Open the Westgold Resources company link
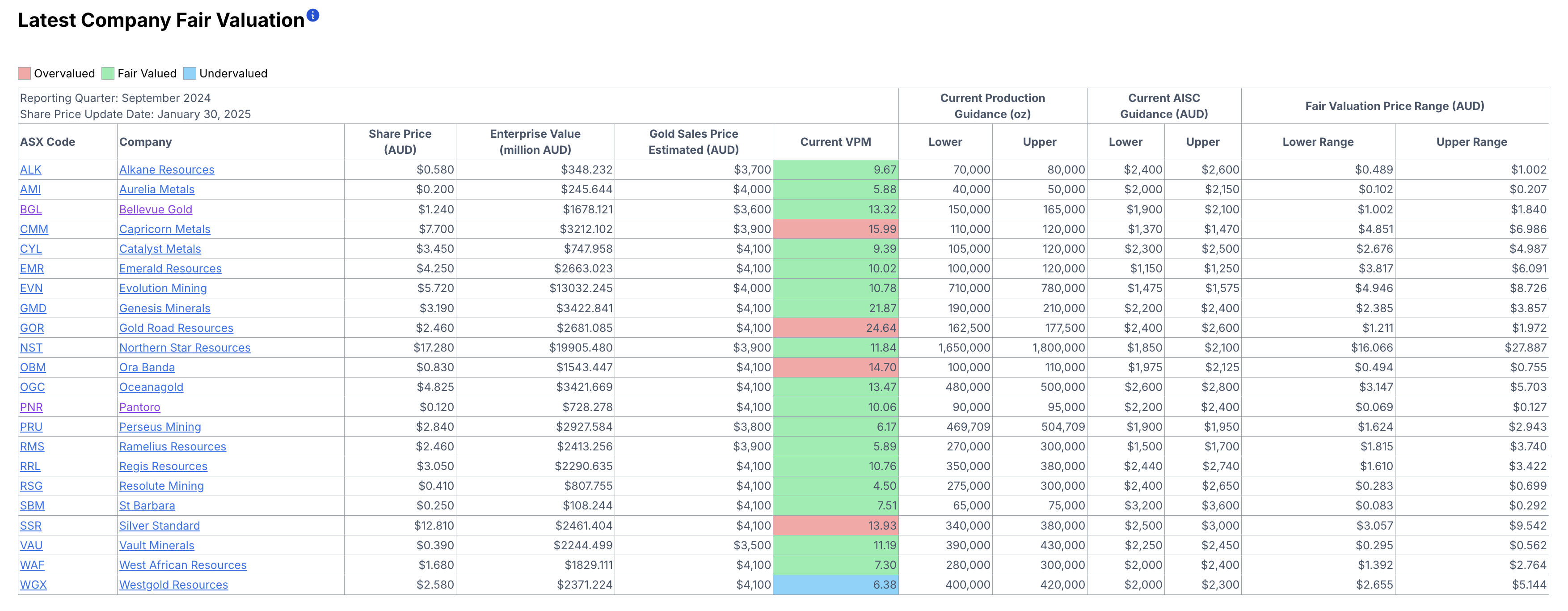The image size is (1568, 611). [173, 585]
